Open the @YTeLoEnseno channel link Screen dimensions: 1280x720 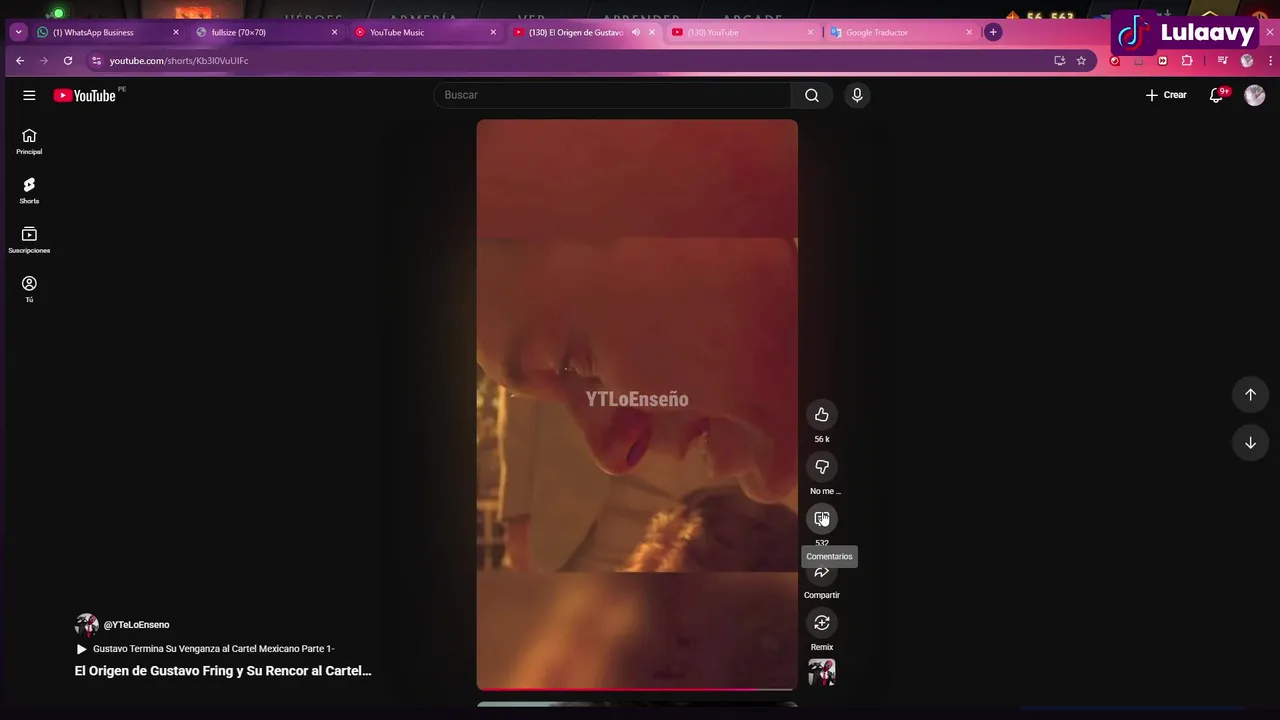point(137,625)
